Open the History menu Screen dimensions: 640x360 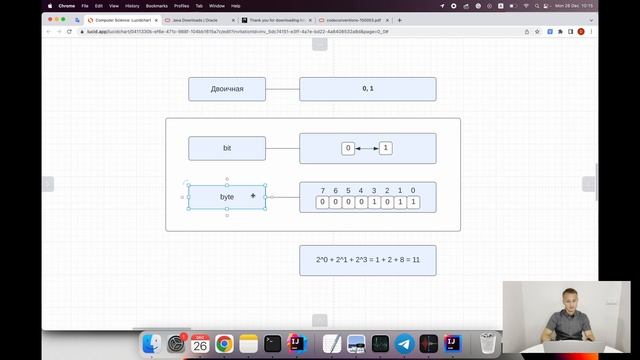(132, 6)
